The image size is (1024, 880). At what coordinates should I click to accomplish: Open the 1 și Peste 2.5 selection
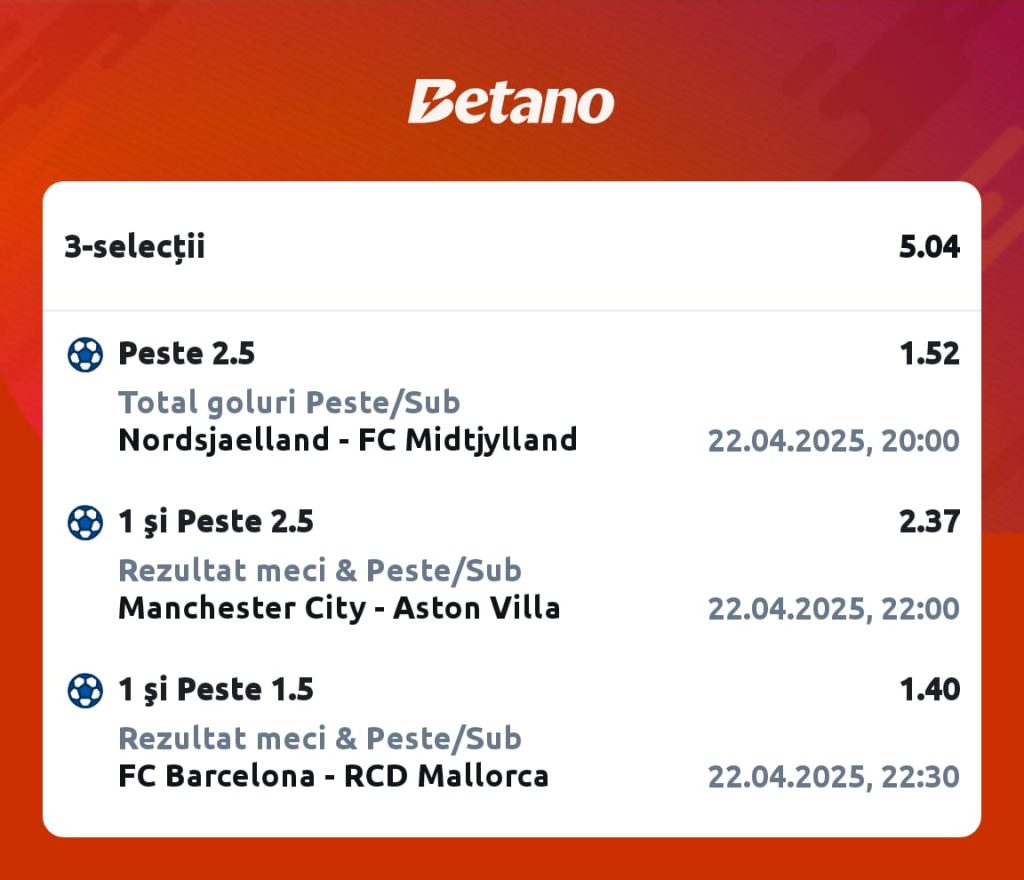click(x=216, y=522)
